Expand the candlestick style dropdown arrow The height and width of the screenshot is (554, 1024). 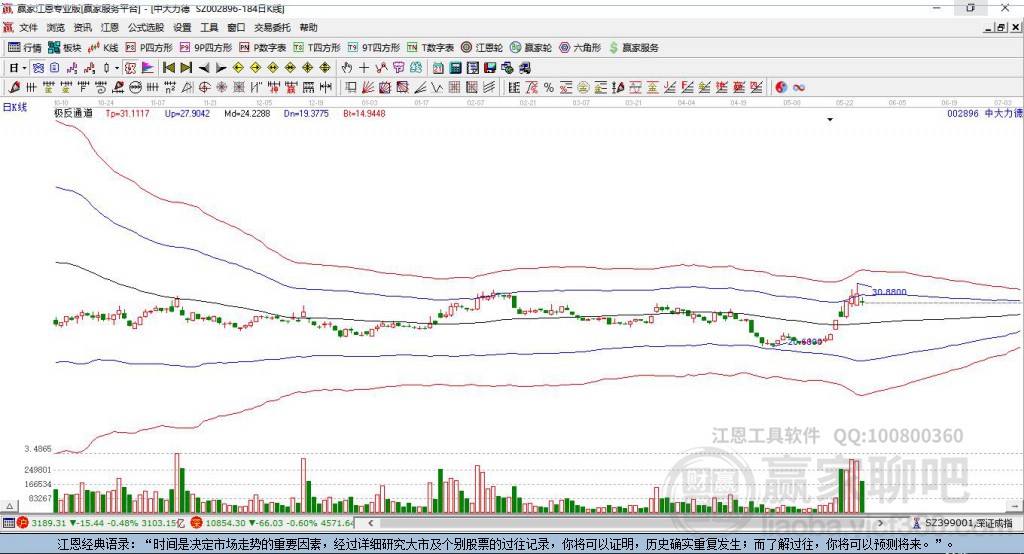point(117,68)
